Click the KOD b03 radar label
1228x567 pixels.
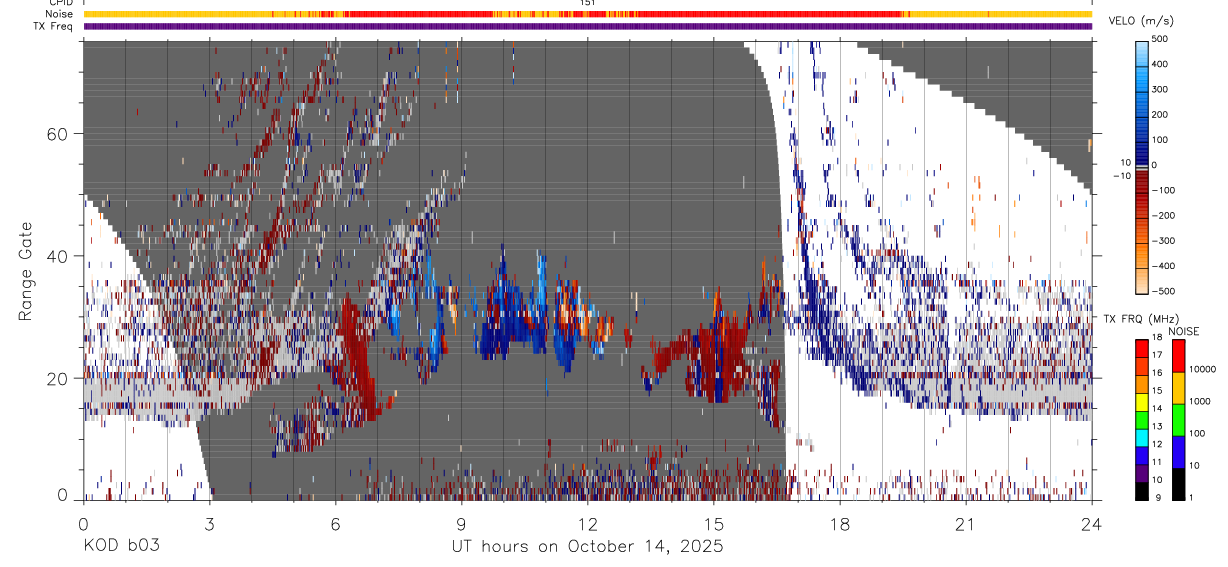click(x=120, y=546)
